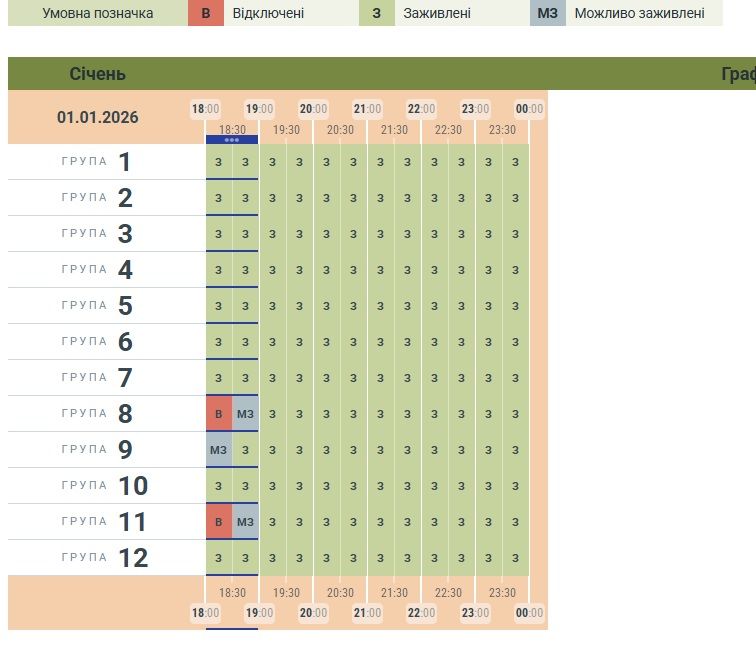Select the red 'В' cell for Група 11
This screenshot has height=648, width=756.
click(218, 521)
